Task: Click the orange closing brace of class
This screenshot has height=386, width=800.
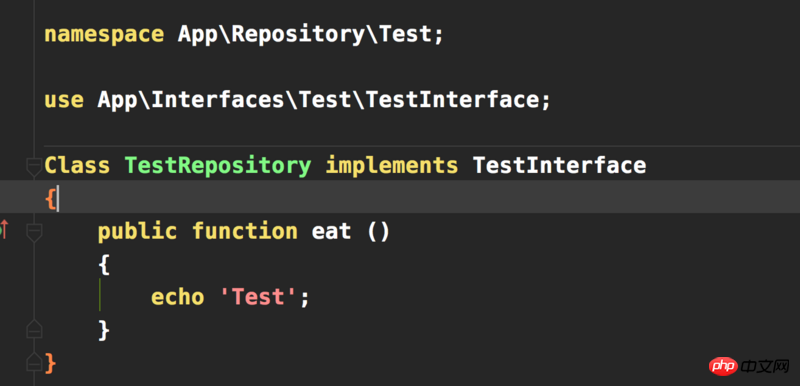Action: point(50,363)
